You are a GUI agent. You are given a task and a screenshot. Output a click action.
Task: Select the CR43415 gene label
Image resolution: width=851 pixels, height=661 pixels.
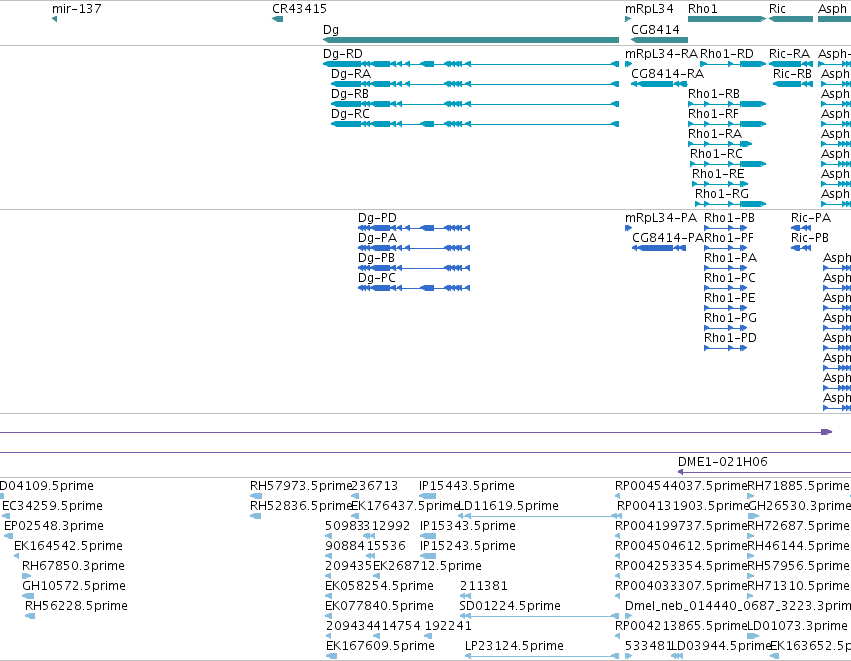coord(300,9)
